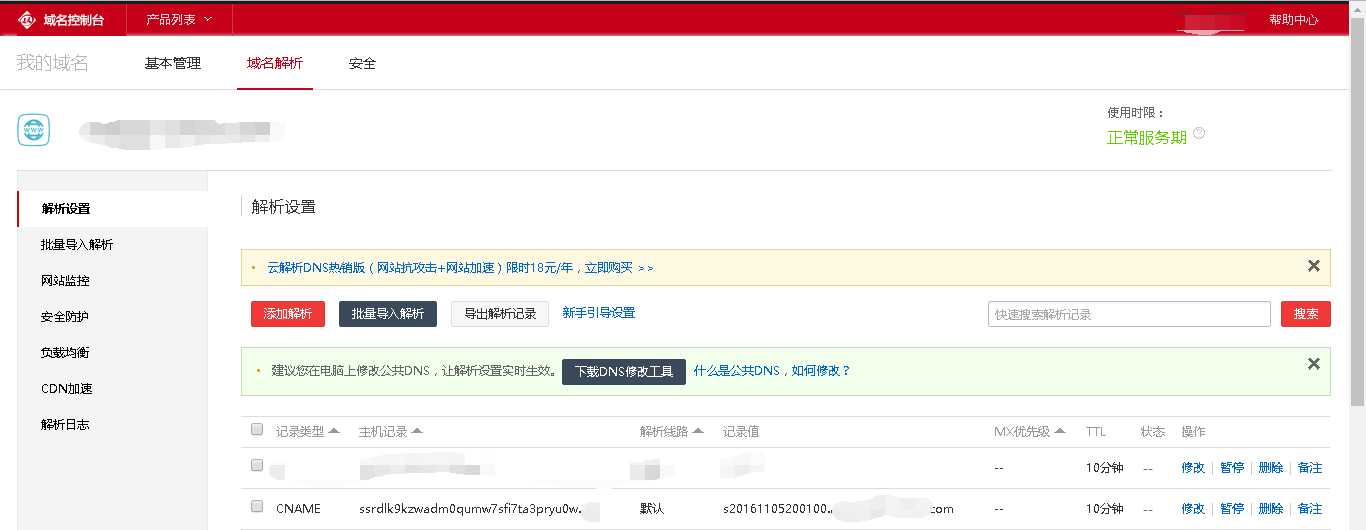Viewport: 1366px width, 530px height.
Task: Check the CNAME record row checkbox
Action: point(257,507)
